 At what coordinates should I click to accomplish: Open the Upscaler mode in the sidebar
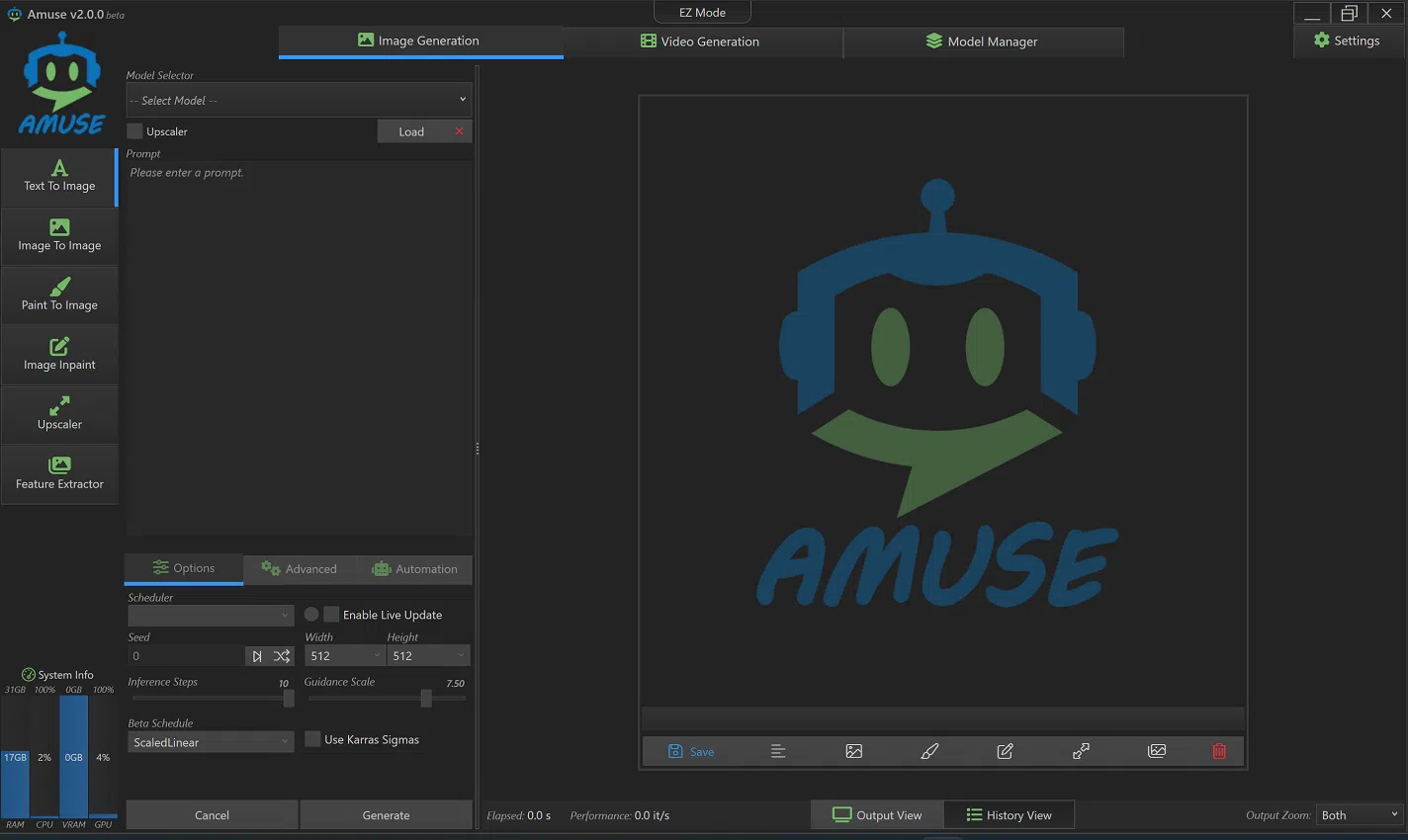59,415
